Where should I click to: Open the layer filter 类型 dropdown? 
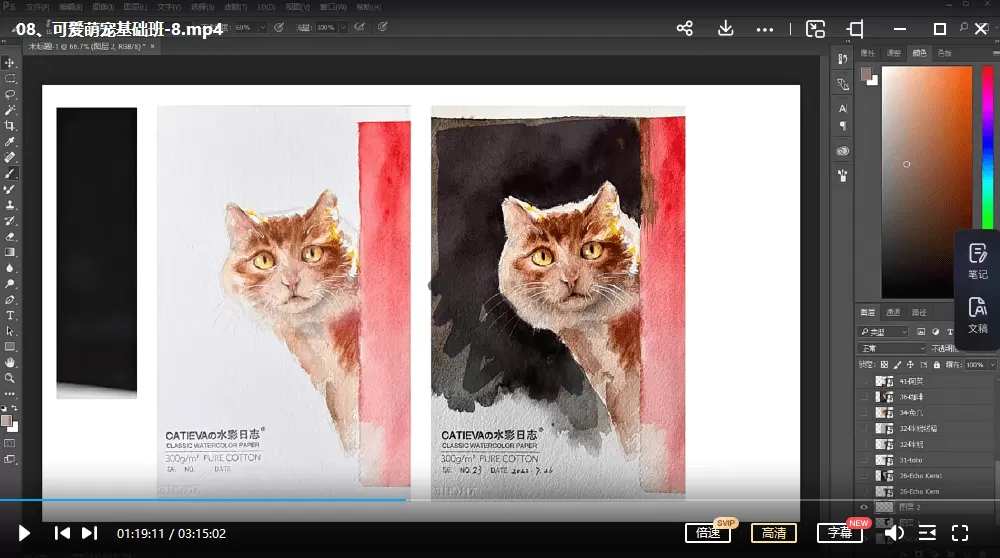884,331
